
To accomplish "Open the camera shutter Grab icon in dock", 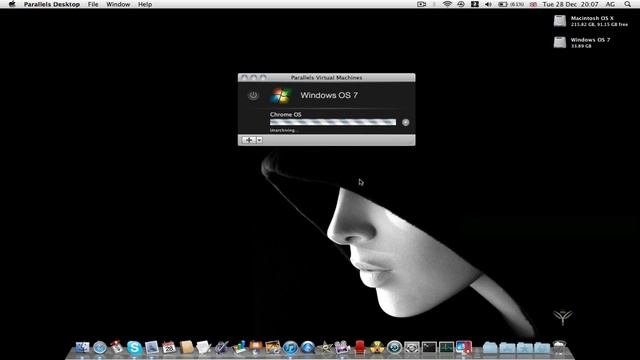I will click(411, 347).
